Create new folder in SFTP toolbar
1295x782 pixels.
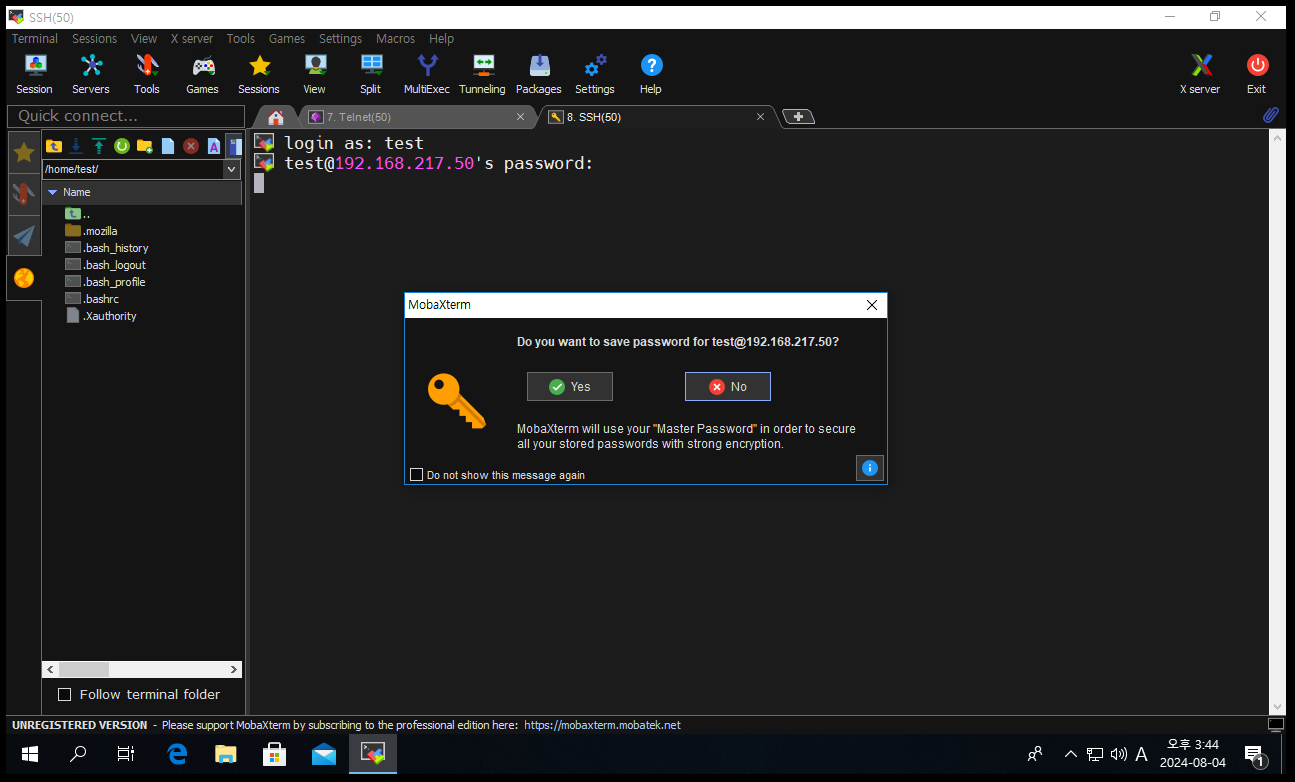point(145,146)
